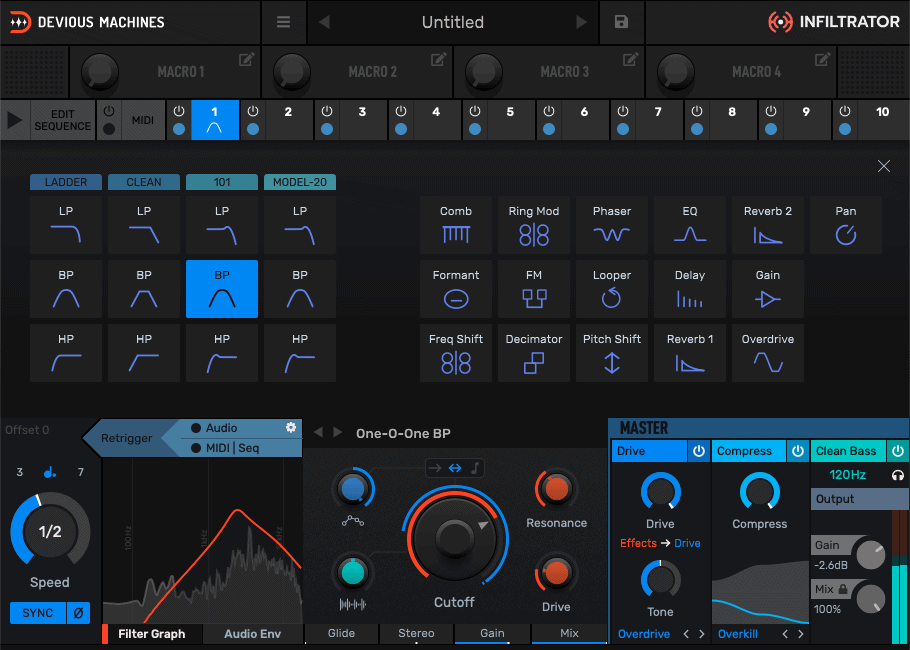Select the Delay effect tile

689,289
